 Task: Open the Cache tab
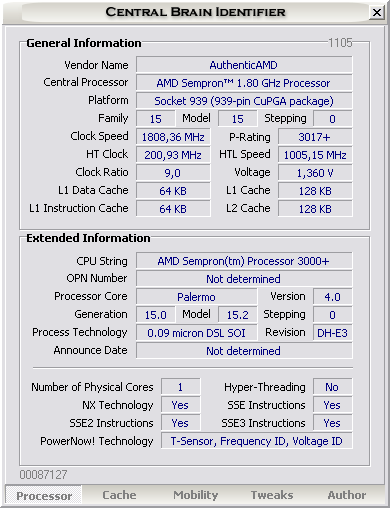pos(119,495)
